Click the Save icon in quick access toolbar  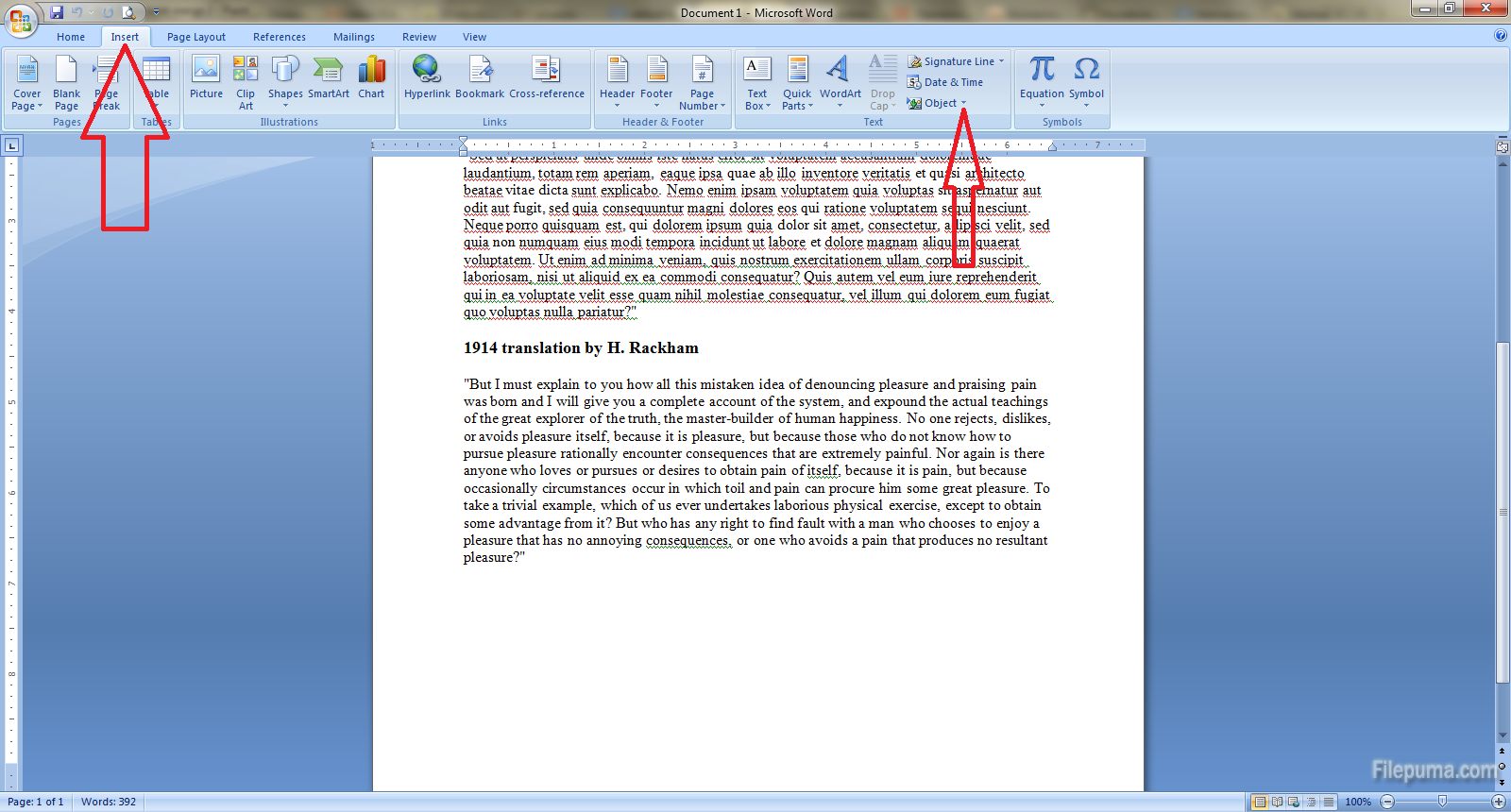tap(57, 12)
